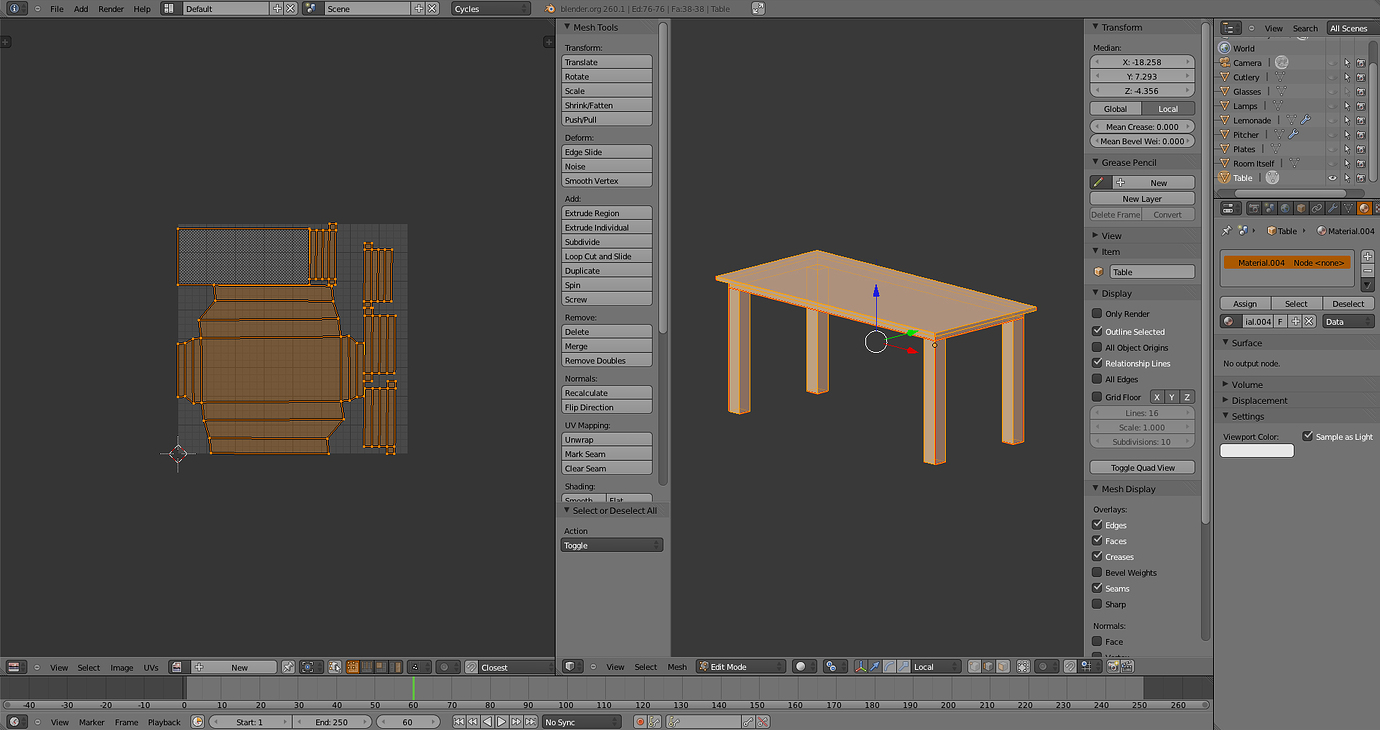1380x730 pixels.
Task: Open the Object Constraints properties tab
Action: 1317,208
